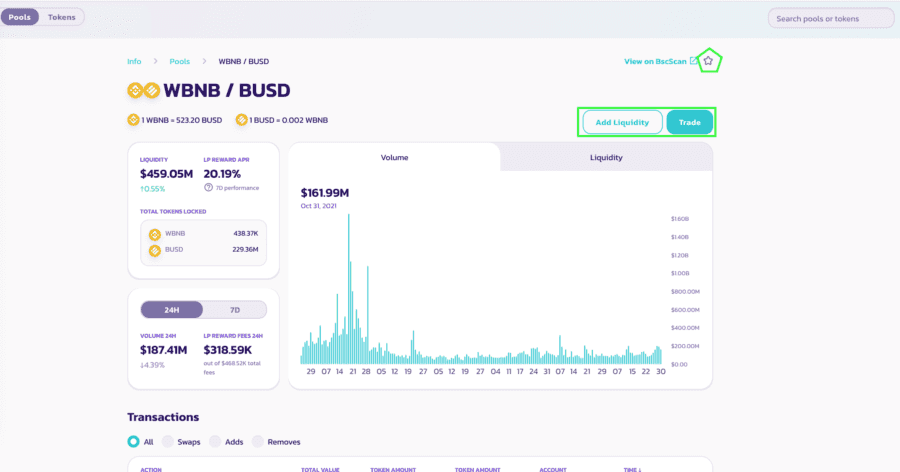Open the Volume chart tab
900x472 pixels.
394,157
